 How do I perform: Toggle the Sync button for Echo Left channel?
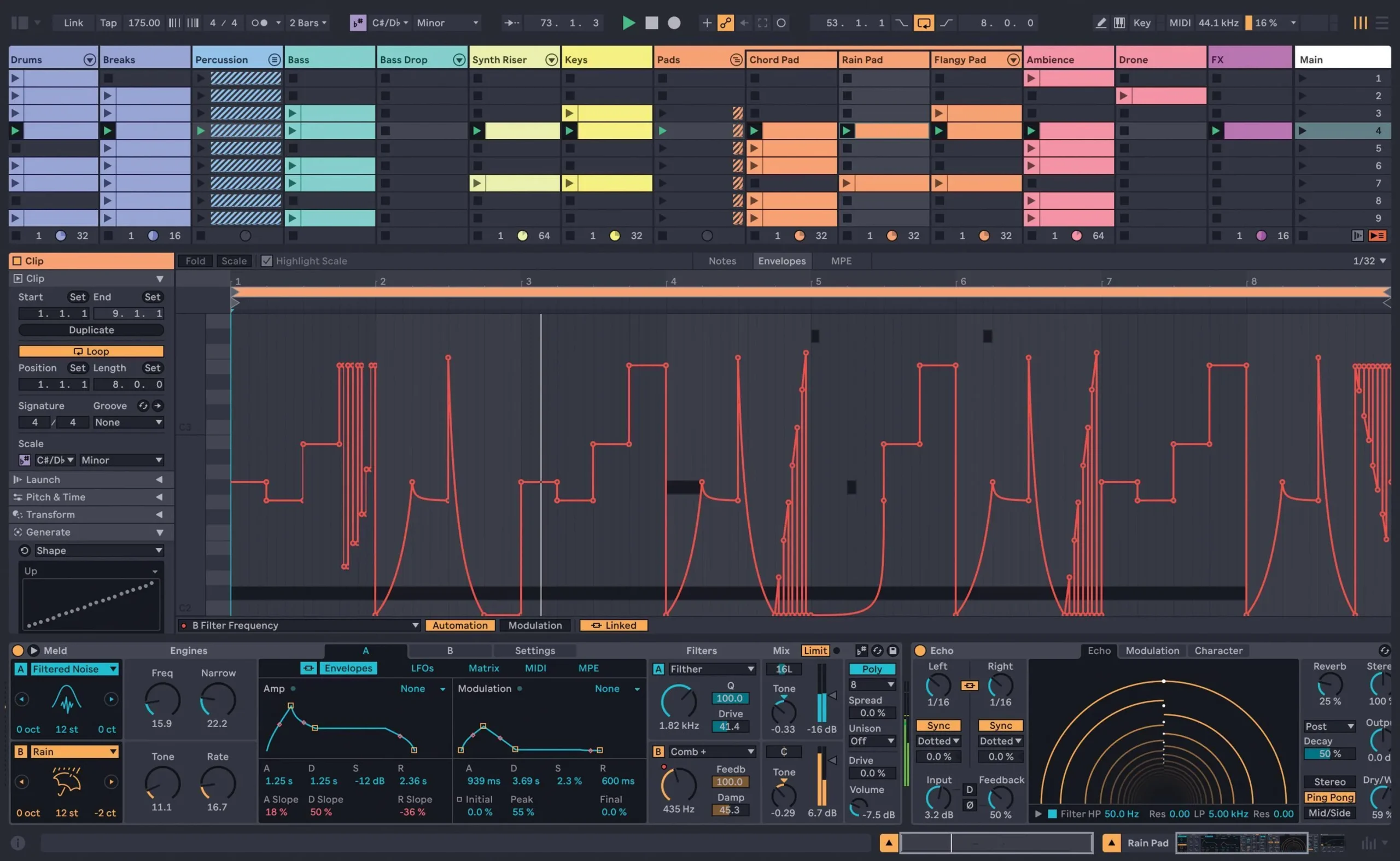[935, 725]
